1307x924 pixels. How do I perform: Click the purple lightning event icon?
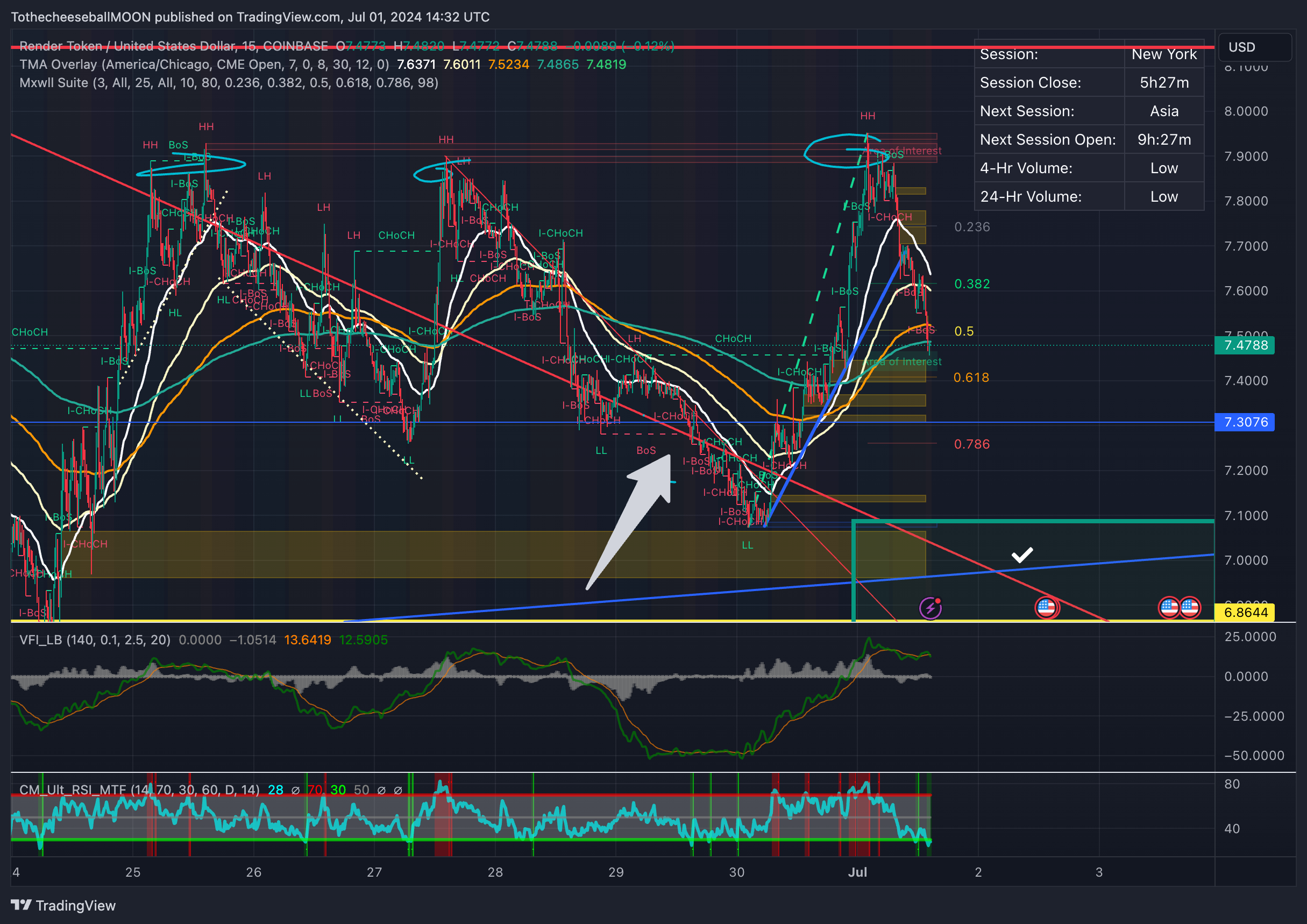[x=930, y=608]
